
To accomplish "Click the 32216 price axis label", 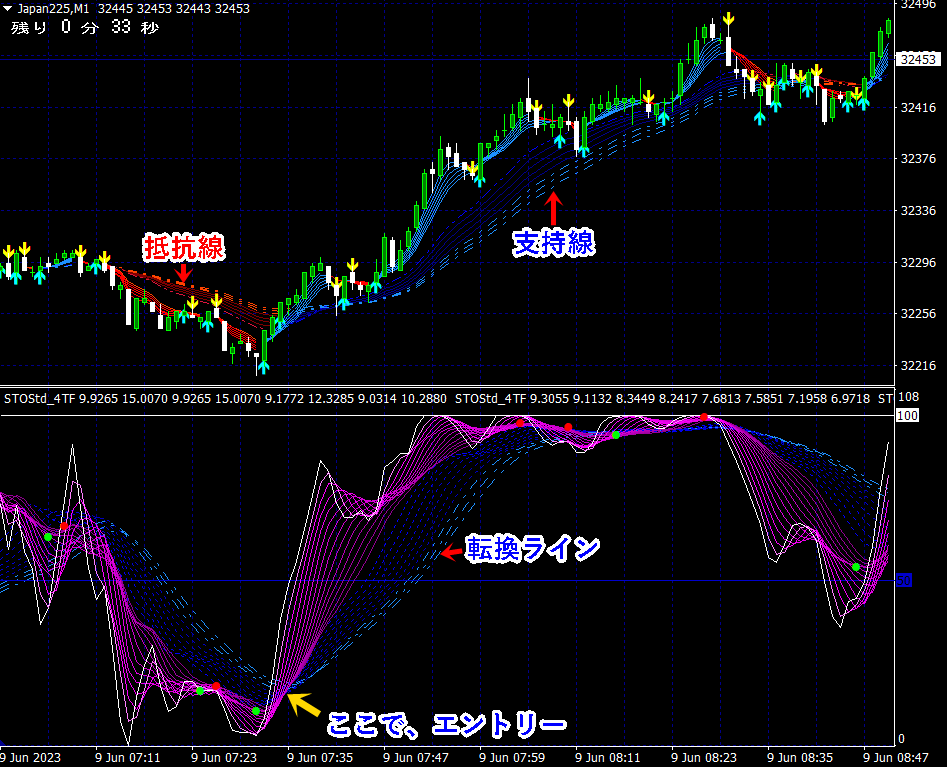I will 918,365.
